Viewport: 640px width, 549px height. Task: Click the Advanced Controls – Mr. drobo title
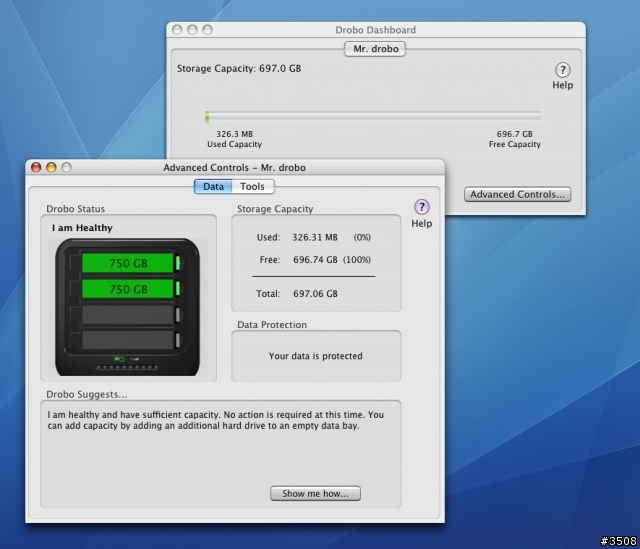[234, 168]
